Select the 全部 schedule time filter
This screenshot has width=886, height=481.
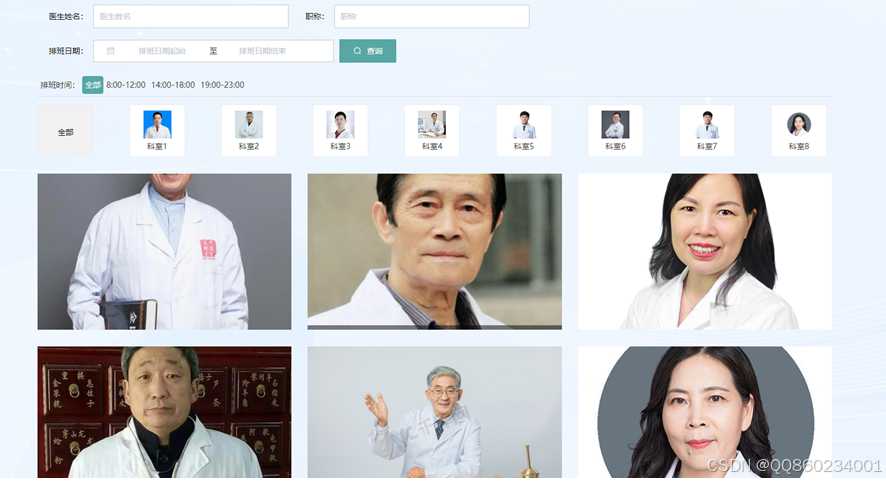pos(93,85)
